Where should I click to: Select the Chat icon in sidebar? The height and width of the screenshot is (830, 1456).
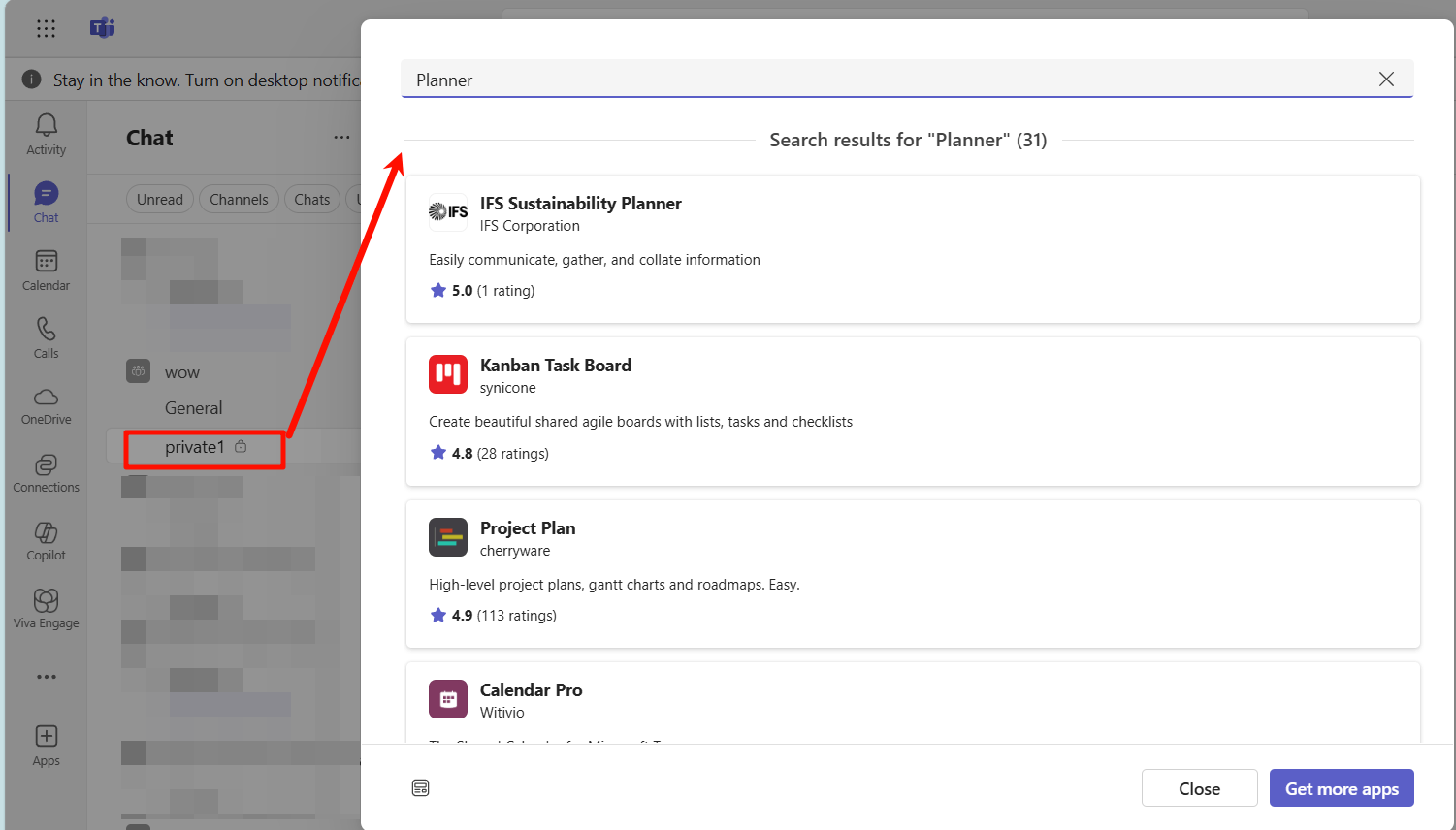tap(46, 199)
